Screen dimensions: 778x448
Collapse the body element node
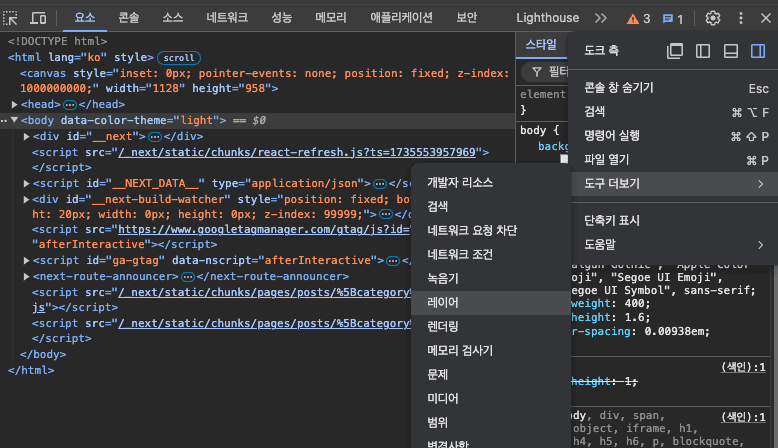click(x=14, y=120)
